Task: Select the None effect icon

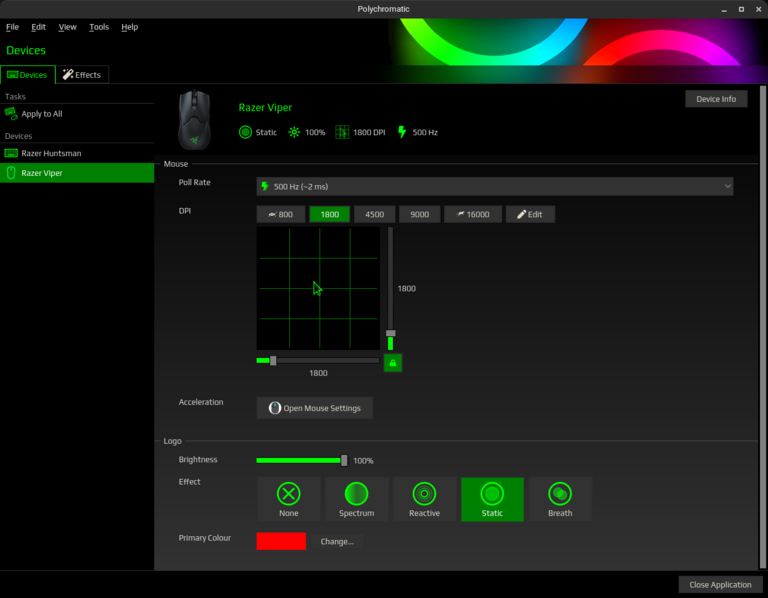Action: [288, 494]
